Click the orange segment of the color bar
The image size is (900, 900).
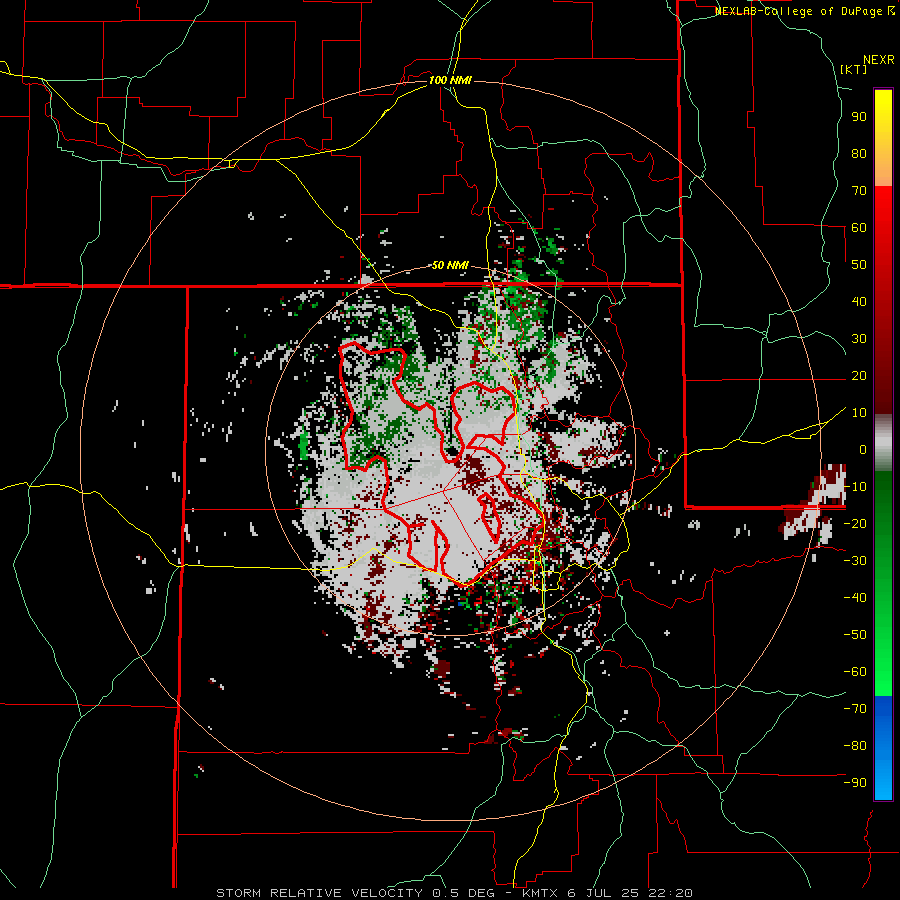(883, 168)
